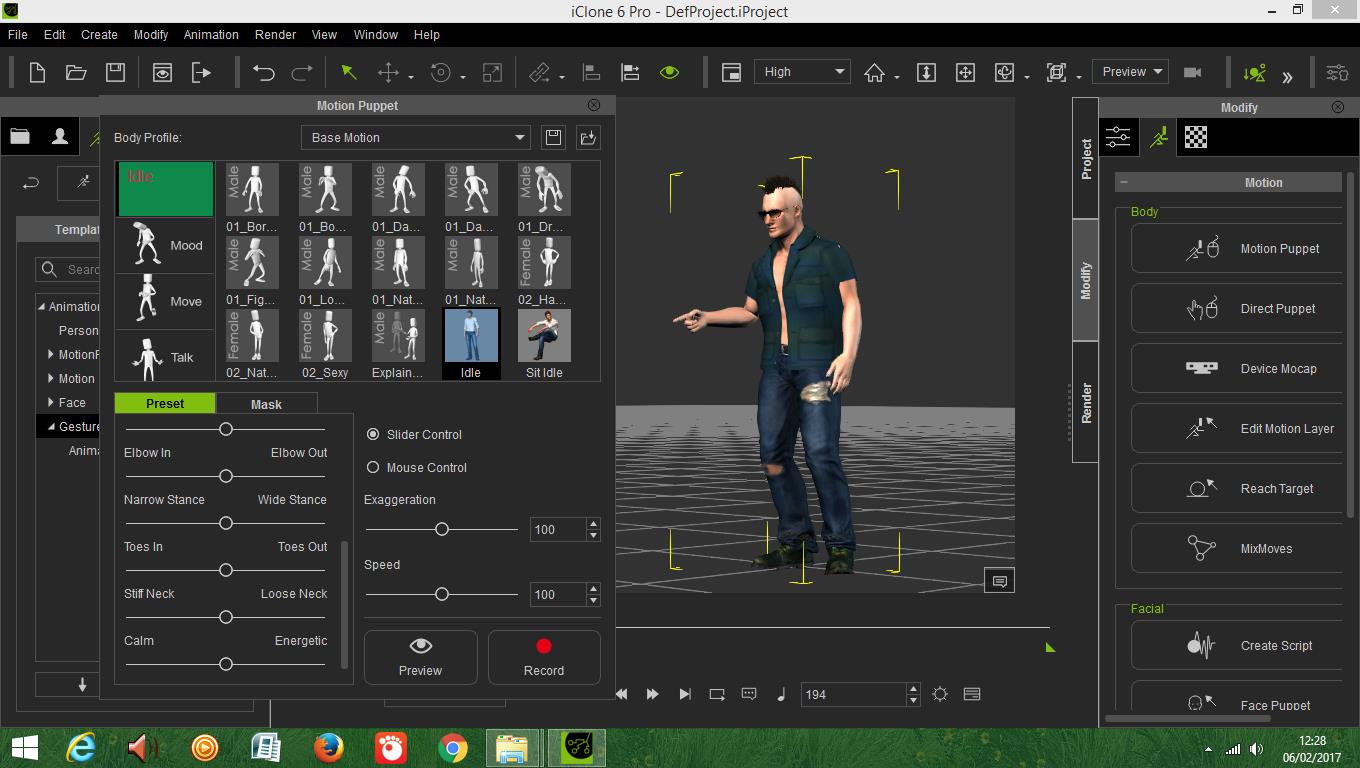Click the Record button in Motion Puppet
The height and width of the screenshot is (768, 1360).
point(544,657)
